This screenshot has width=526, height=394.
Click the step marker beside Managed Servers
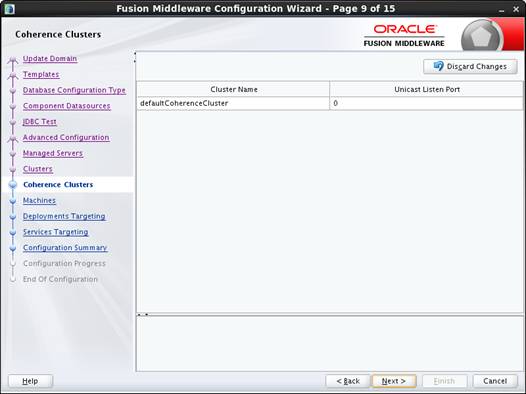coord(13,154)
